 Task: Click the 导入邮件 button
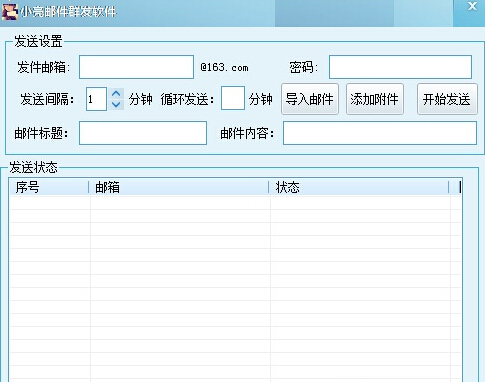[x=310, y=99]
